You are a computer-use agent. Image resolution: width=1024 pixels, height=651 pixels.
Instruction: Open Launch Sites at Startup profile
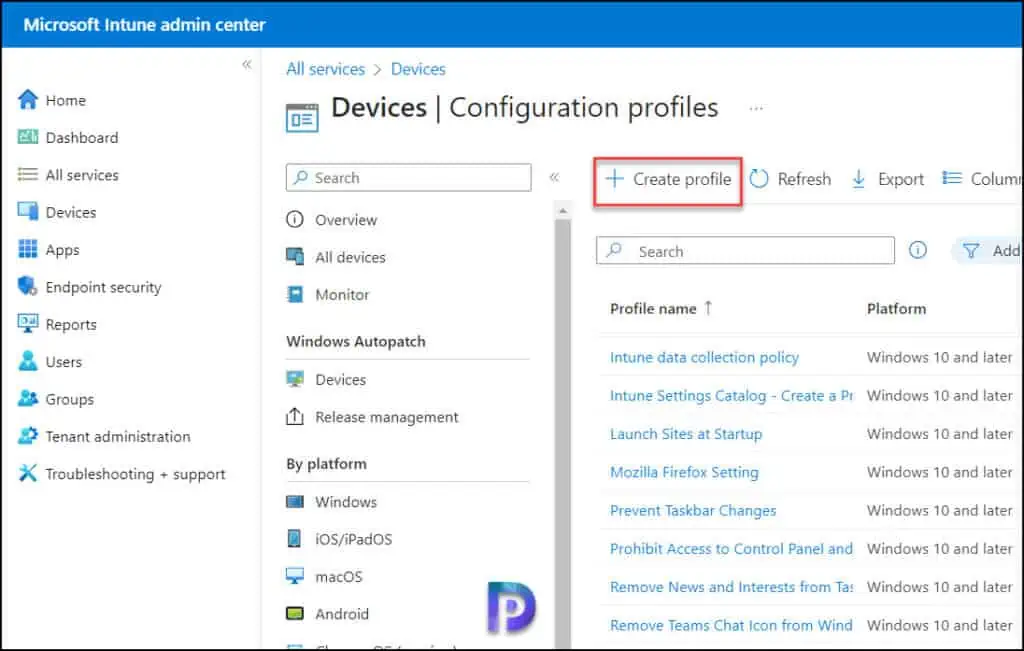[x=686, y=434]
